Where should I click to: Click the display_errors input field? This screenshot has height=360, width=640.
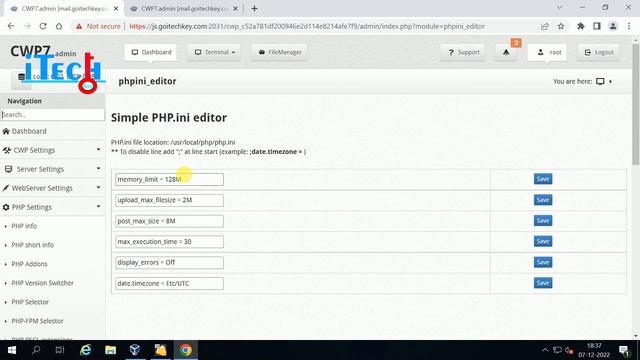[x=169, y=262]
